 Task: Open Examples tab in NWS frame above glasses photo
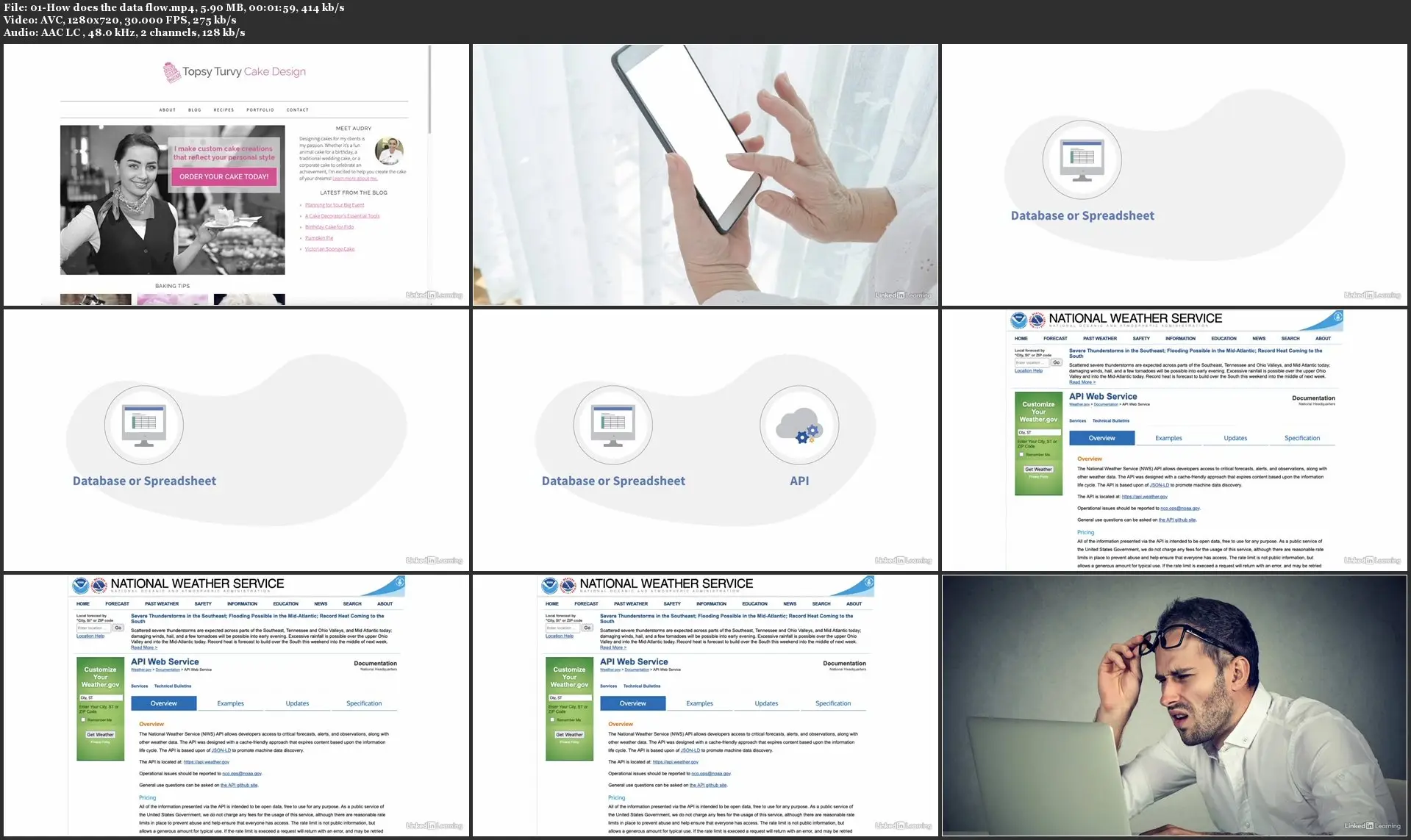point(1168,438)
